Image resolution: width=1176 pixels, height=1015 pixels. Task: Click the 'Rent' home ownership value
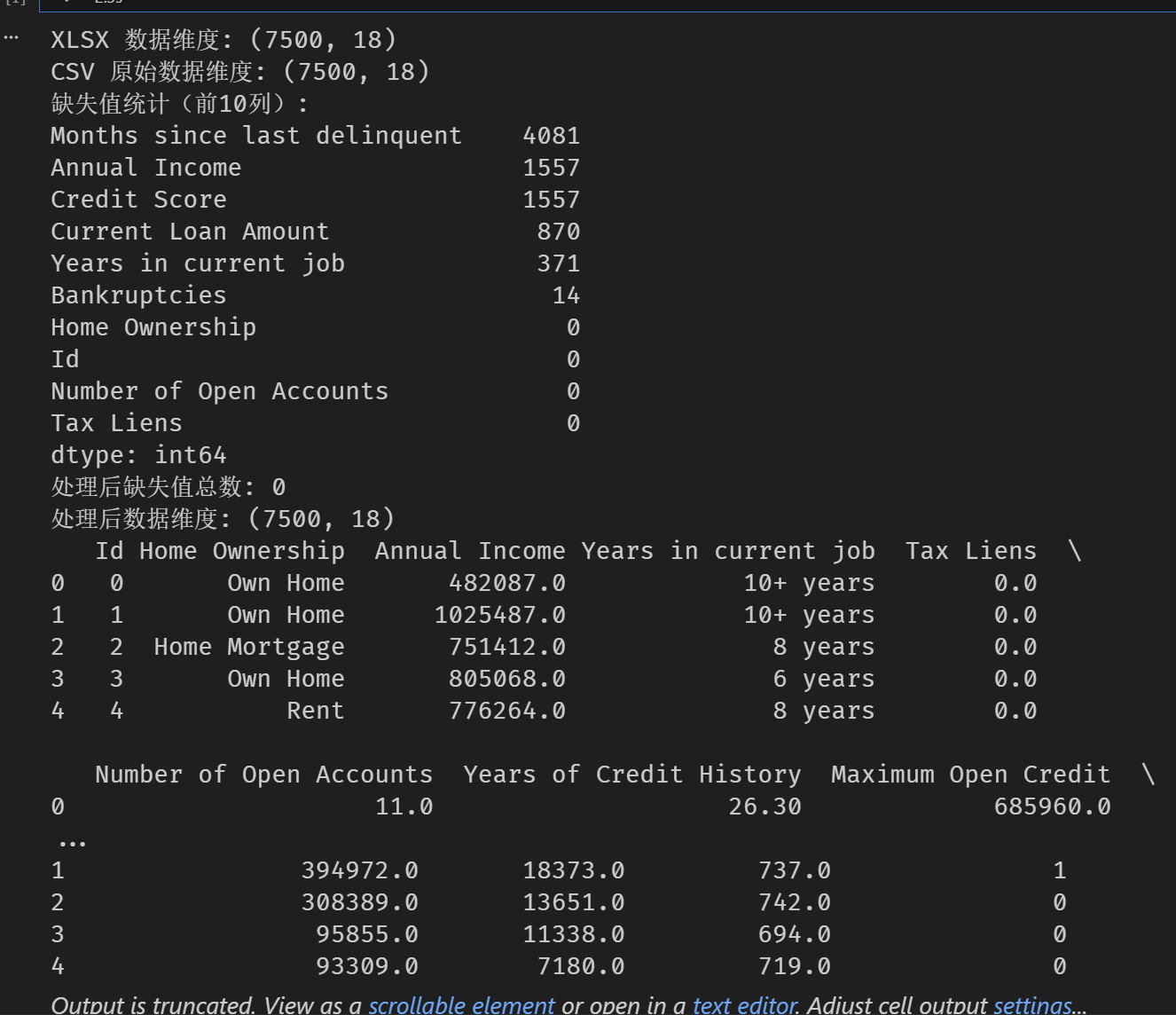pos(315,711)
